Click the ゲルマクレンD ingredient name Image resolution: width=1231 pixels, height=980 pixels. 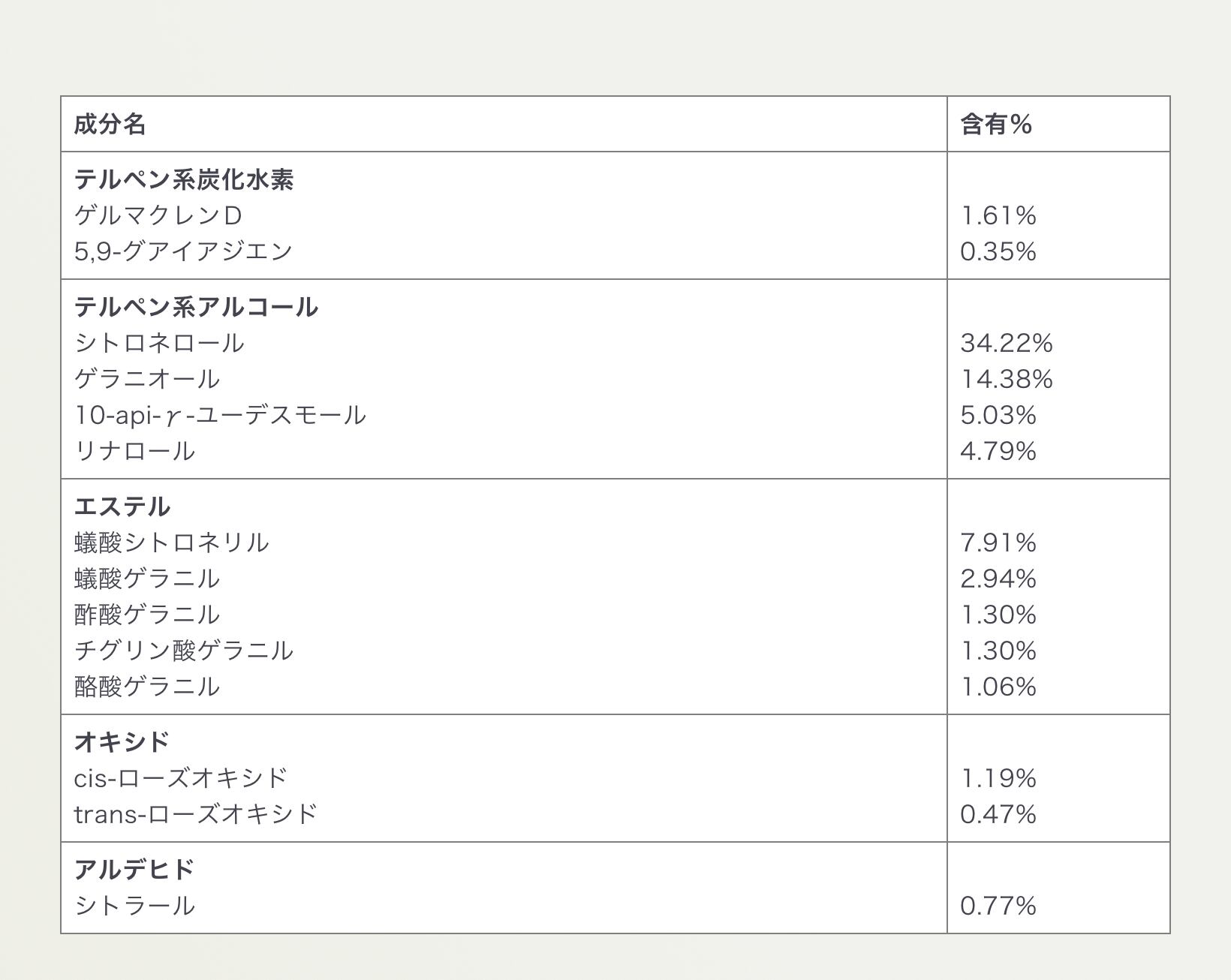158,215
